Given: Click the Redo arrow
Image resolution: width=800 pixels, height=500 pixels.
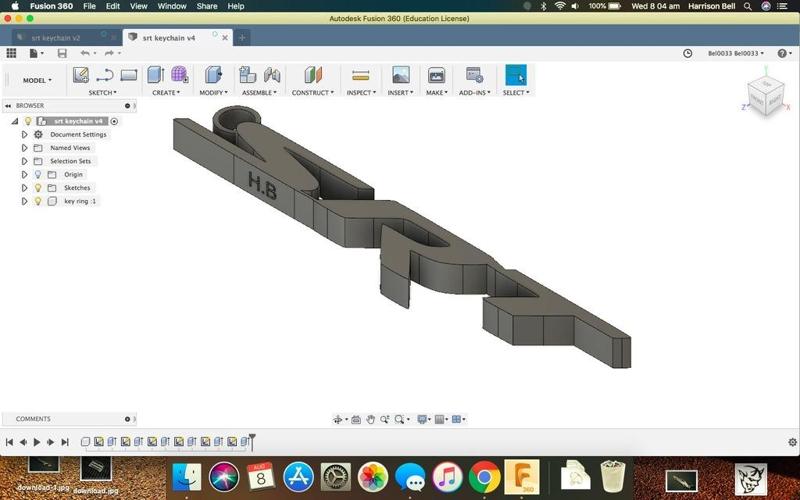Looking at the screenshot, I should 109,53.
